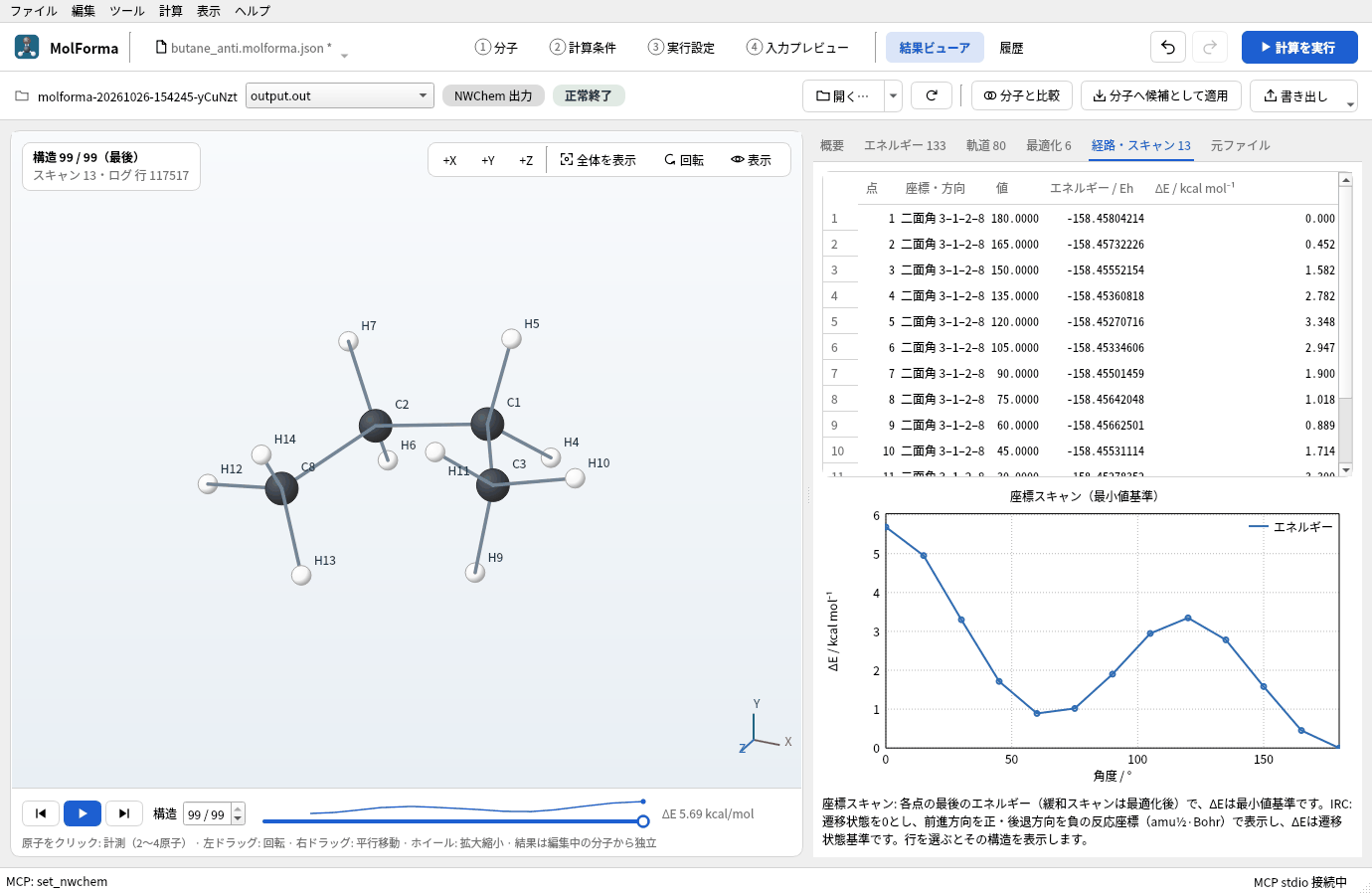Click 分子へ候補として適用 button
This screenshot has width=1372, height=895.
tap(1161, 95)
